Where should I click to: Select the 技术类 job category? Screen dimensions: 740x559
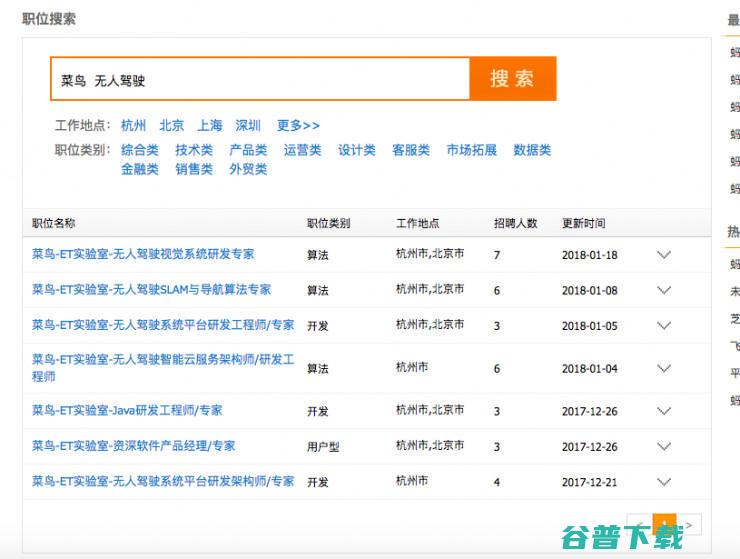click(194, 150)
